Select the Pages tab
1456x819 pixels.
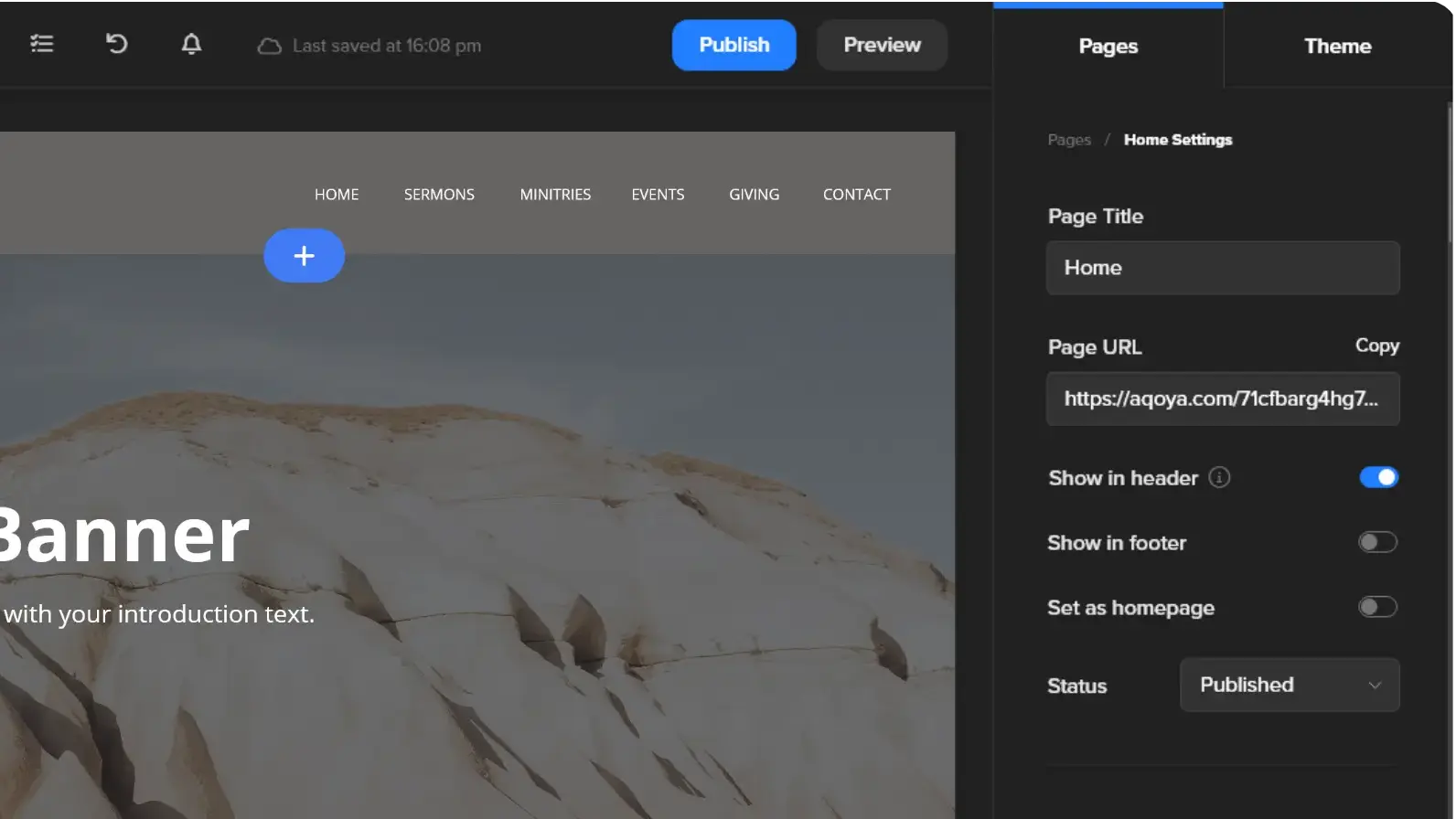pos(1108,46)
